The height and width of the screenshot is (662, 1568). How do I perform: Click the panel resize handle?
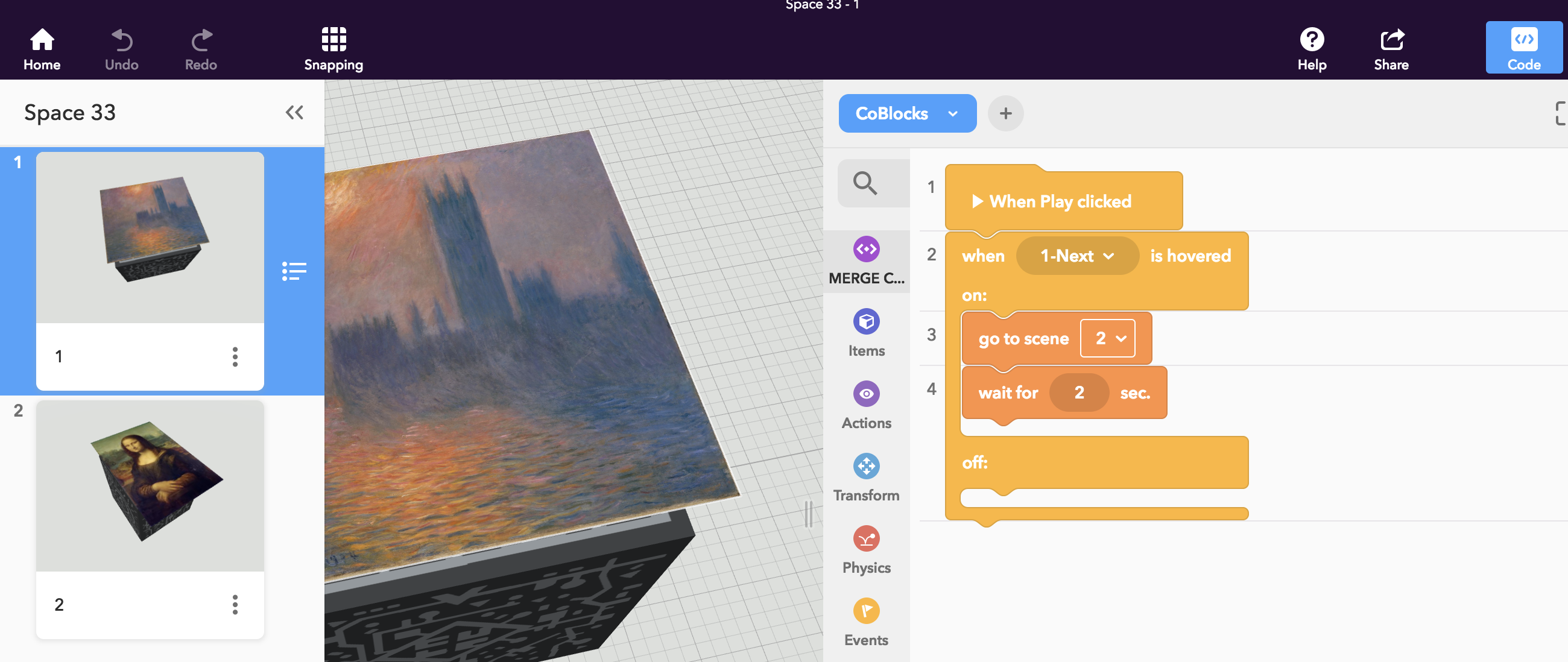(x=808, y=514)
